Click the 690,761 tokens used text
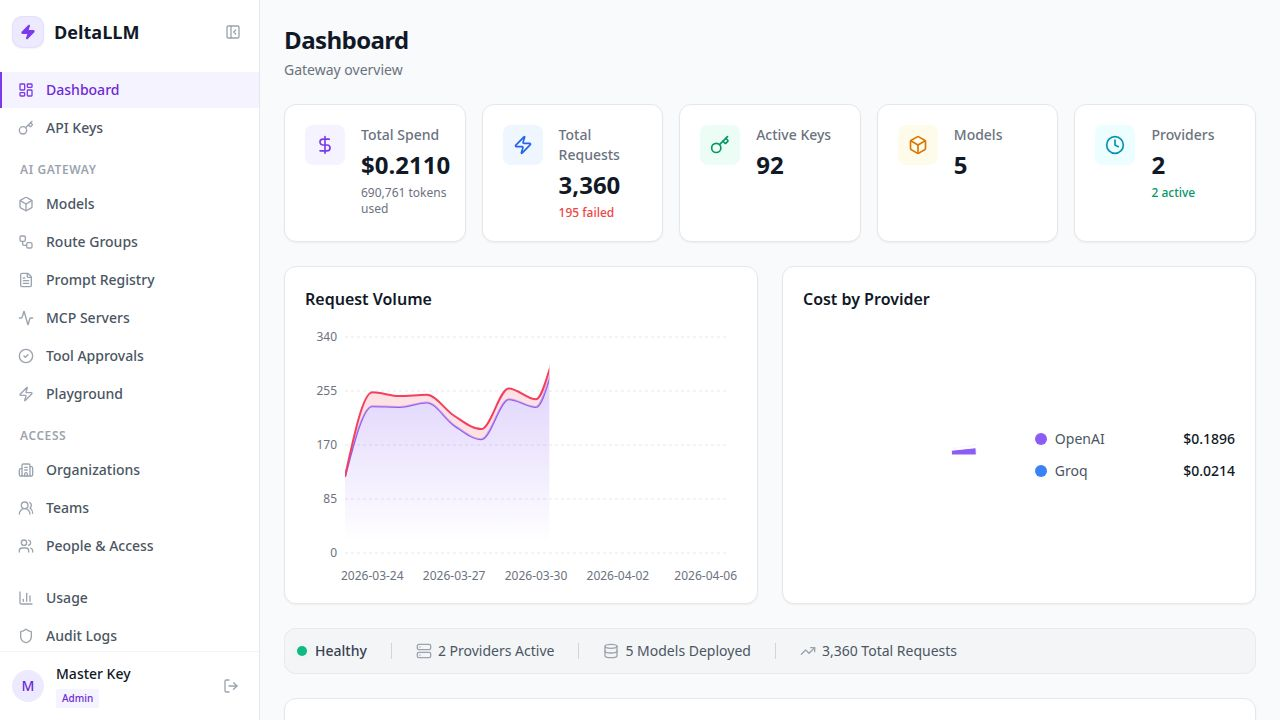 (x=404, y=200)
